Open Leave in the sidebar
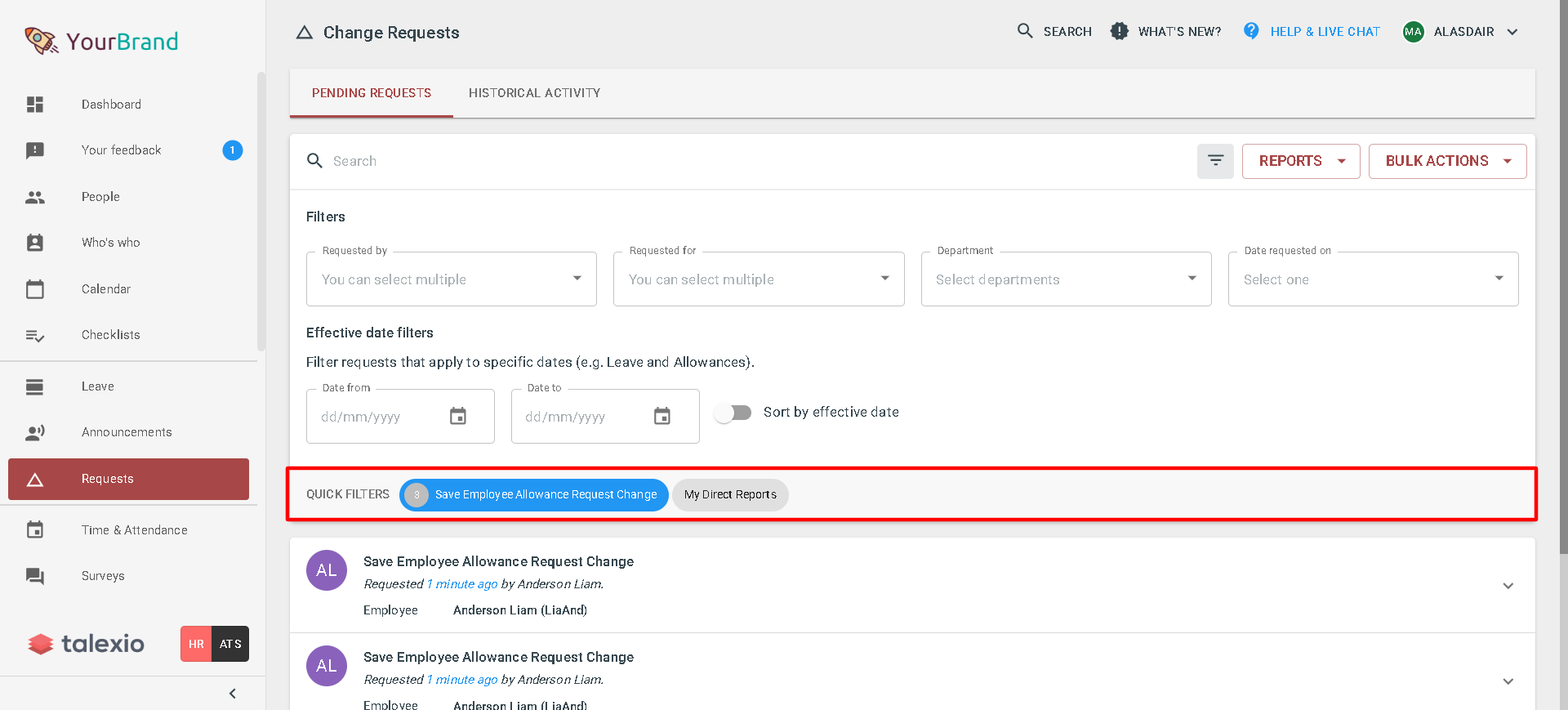The width and height of the screenshot is (1568, 710). coord(98,386)
